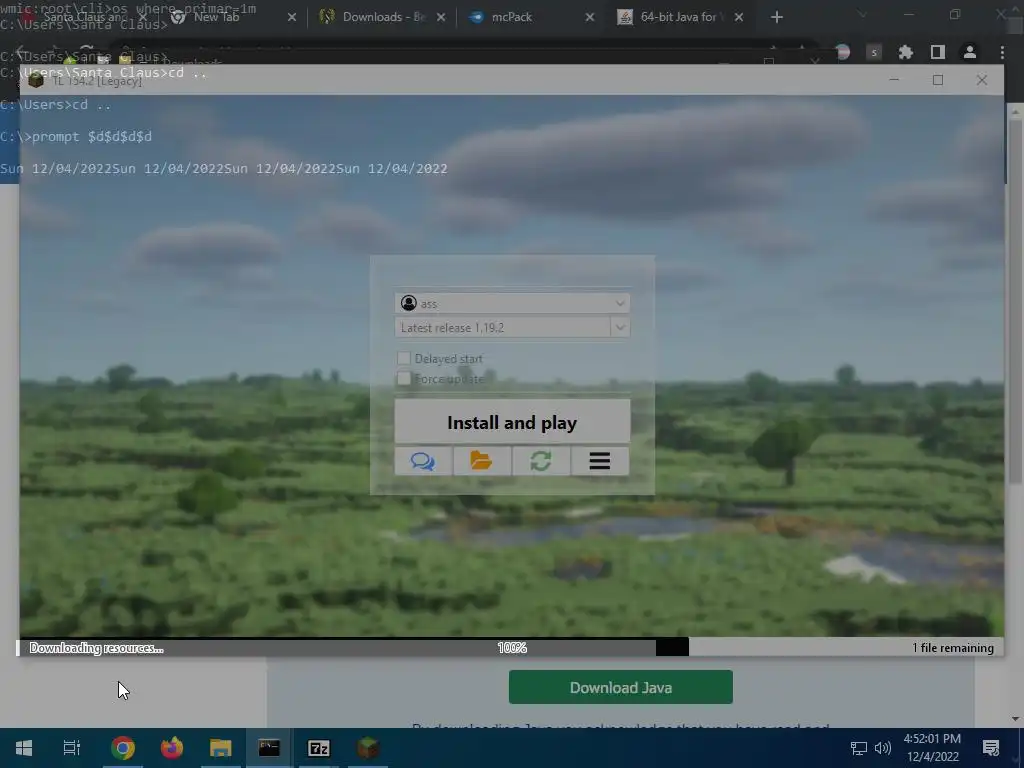Viewport: 1024px width, 768px height.
Task: Open the Minecraft launcher taskbar icon
Action: point(368,748)
